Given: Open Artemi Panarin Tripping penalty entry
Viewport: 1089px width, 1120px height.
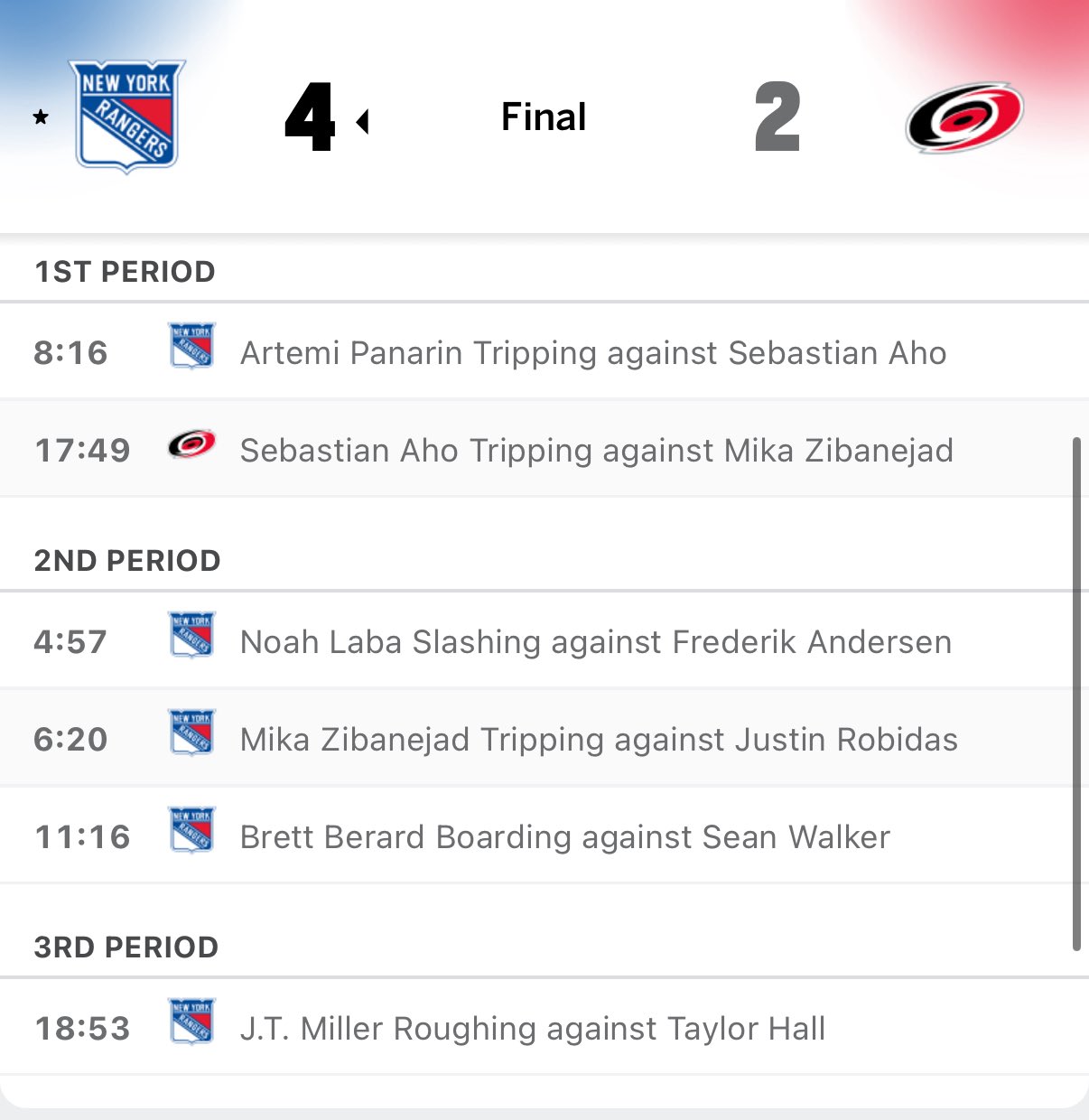Looking at the screenshot, I should tap(593, 353).
